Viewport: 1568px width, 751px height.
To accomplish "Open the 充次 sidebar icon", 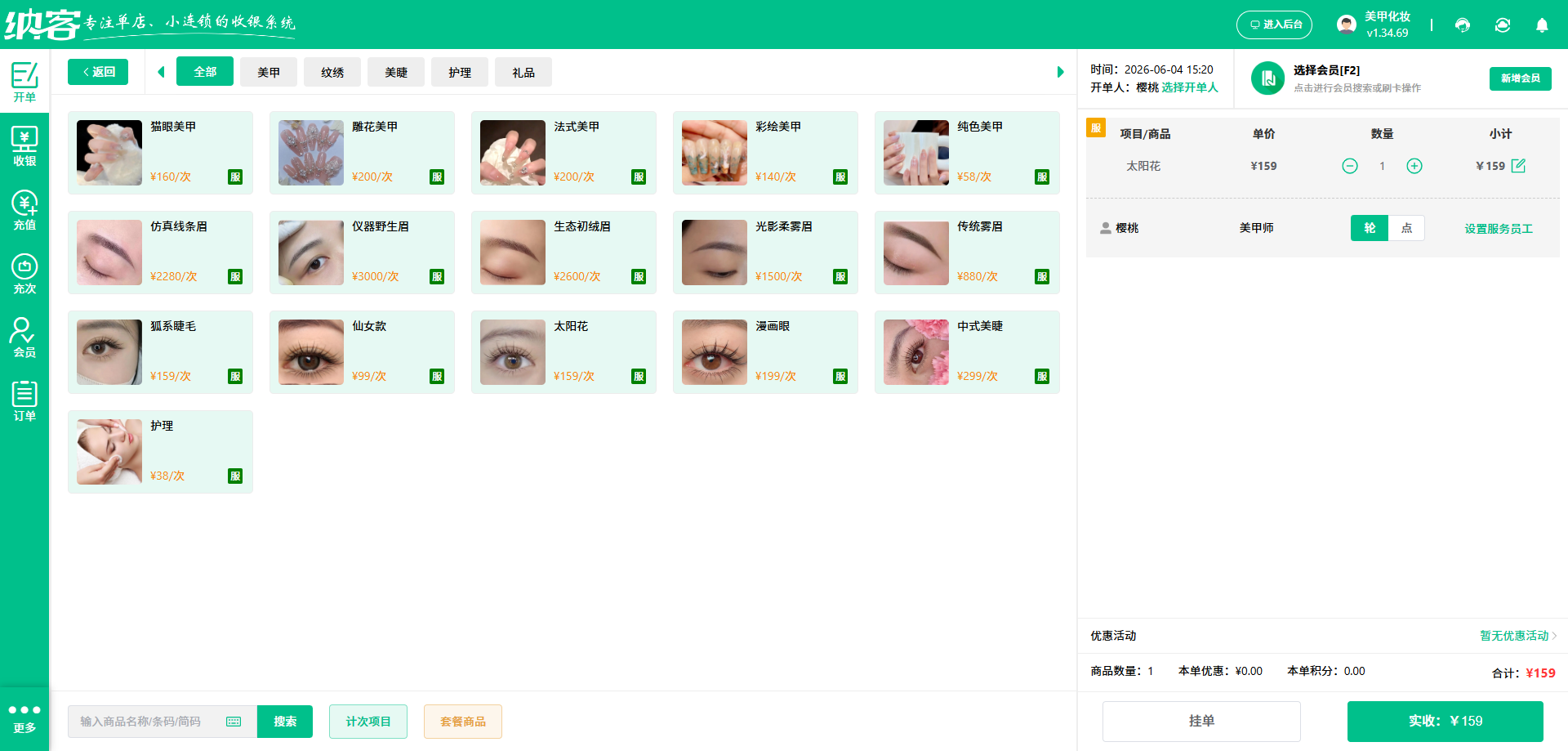I will click(x=24, y=274).
